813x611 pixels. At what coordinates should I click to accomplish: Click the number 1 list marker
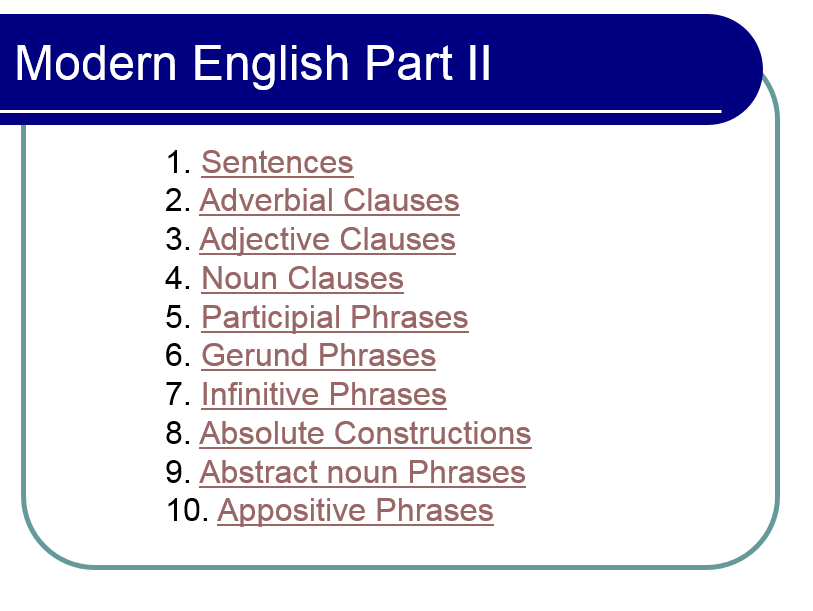tap(178, 162)
